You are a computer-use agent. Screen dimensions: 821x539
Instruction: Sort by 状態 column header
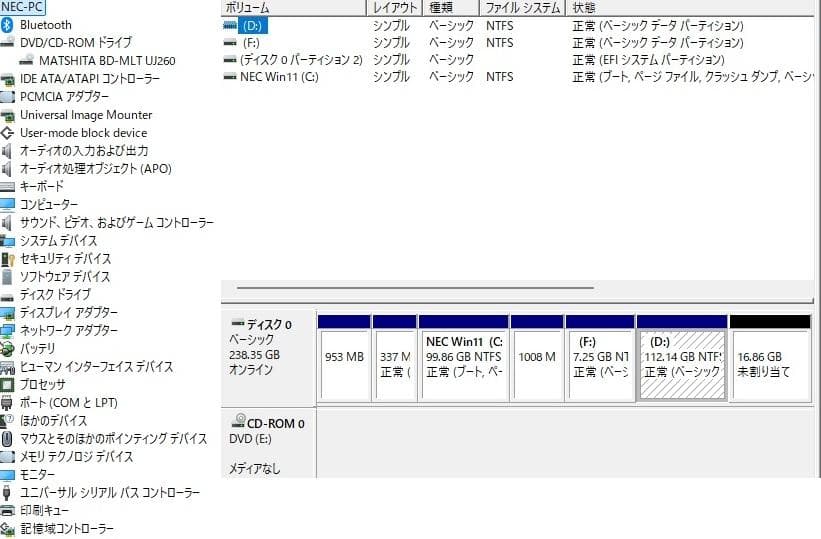coord(690,8)
